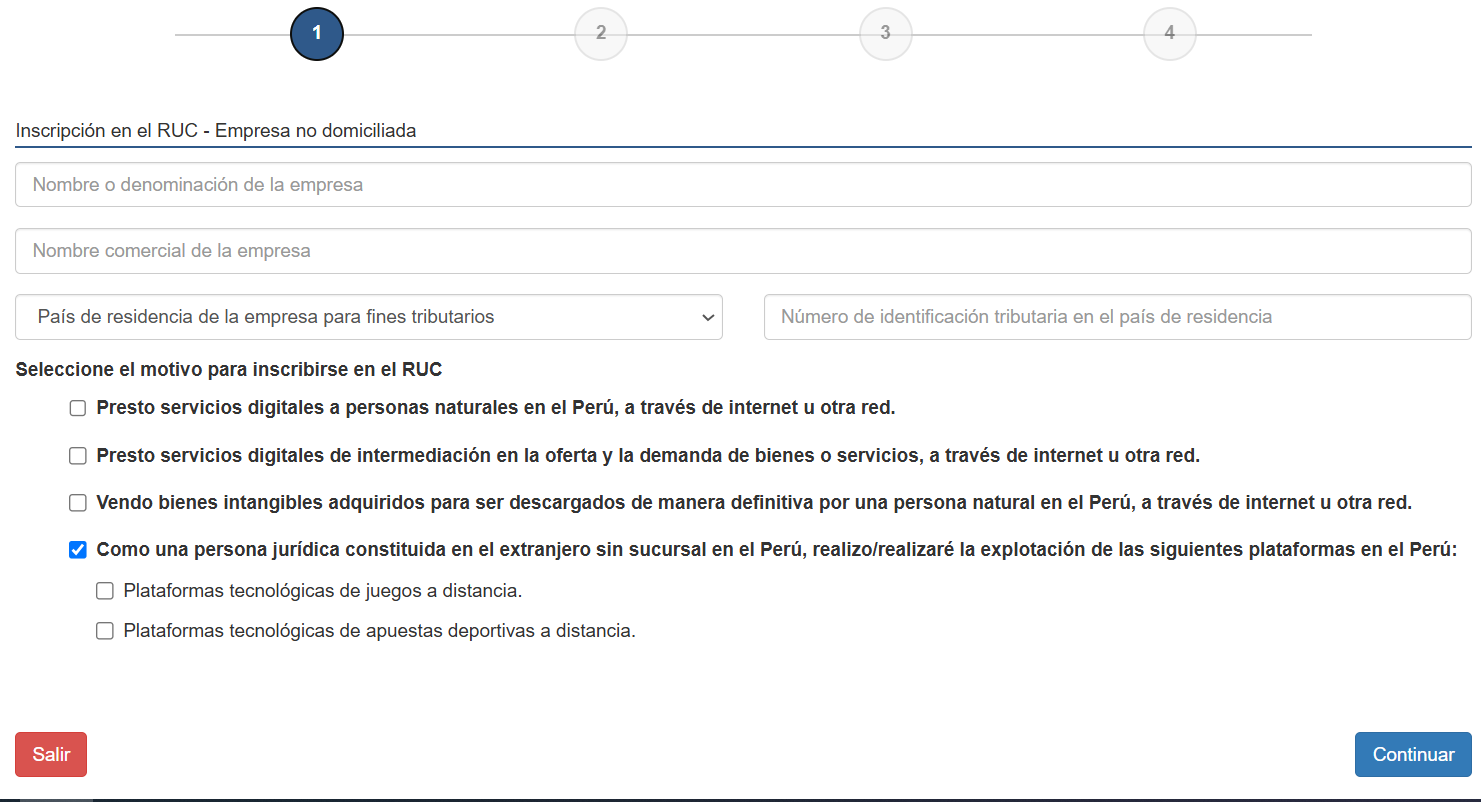Check 'Plataformas tecnológicas de juegos a distancia'

point(105,591)
